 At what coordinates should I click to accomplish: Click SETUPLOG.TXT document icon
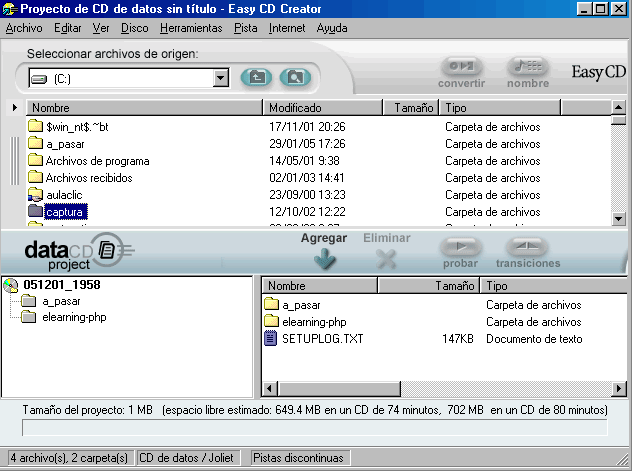(270, 338)
